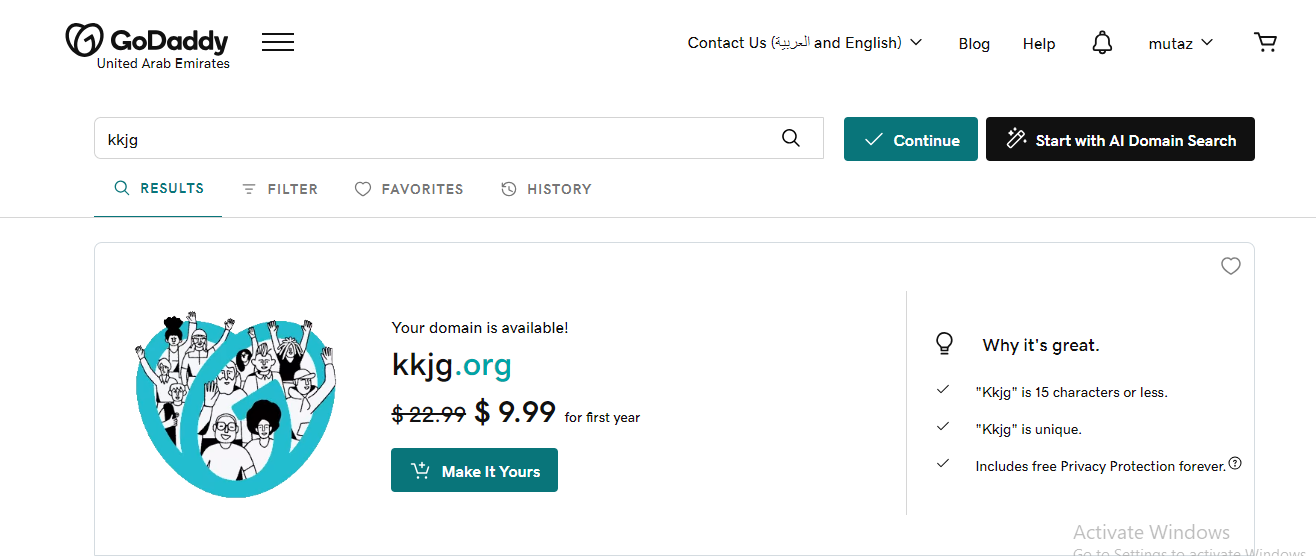Open the notifications bell
The width and height of the screenshot is (1316, 556).
pyautogui.click(x=1102, y=43)
